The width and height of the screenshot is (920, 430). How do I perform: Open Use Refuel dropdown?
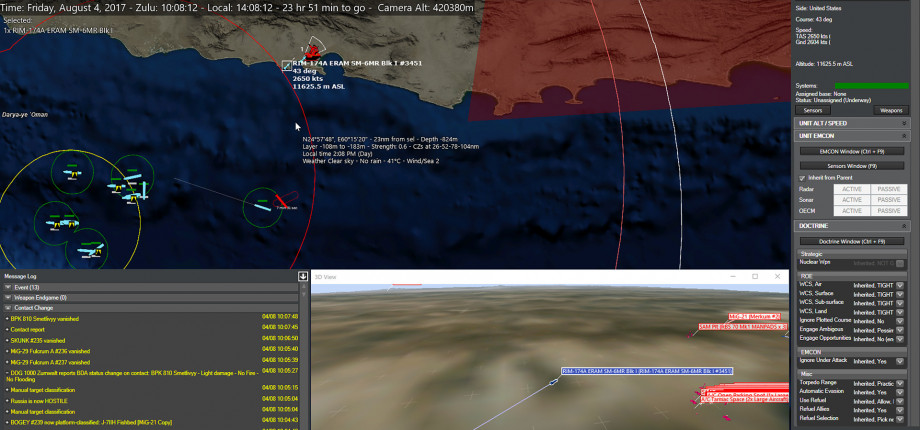(899, 401)
